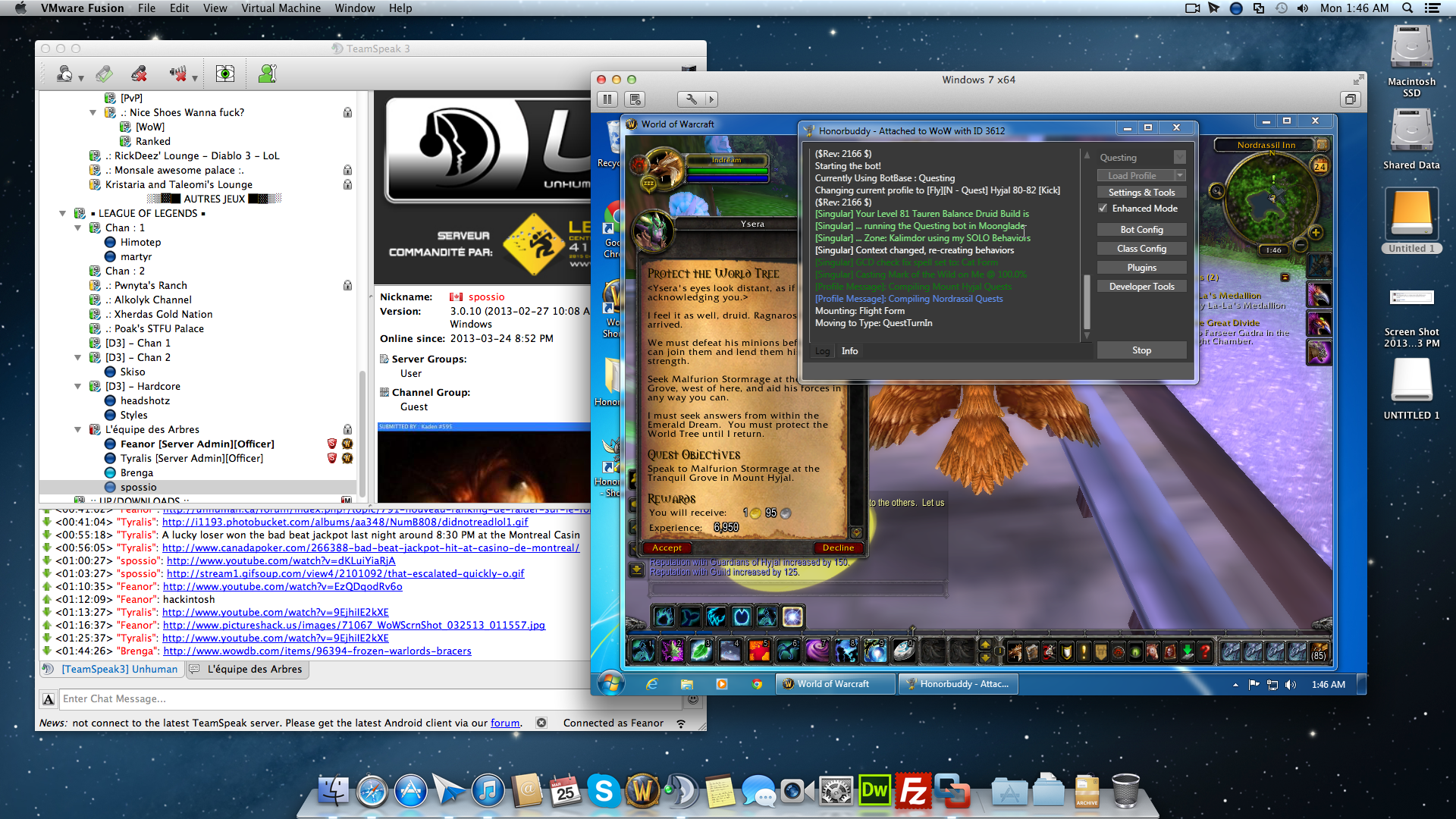Click the VMware wrench settings icon
This screenshot has height=819, width=1456.
pyautogui.click(x=691, y=99)
